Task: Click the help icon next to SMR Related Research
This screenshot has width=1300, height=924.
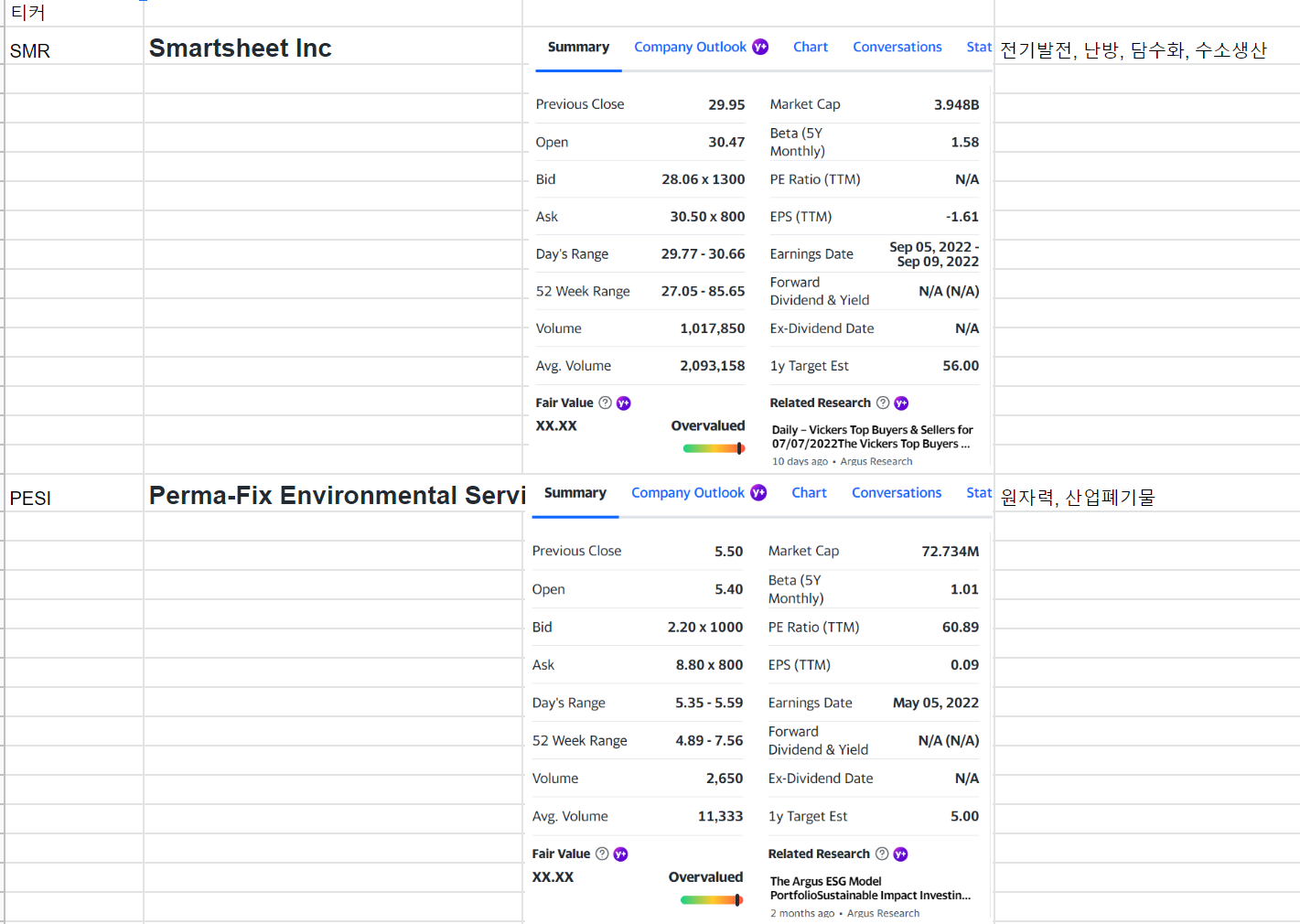Action: click(x=883, y=403)
